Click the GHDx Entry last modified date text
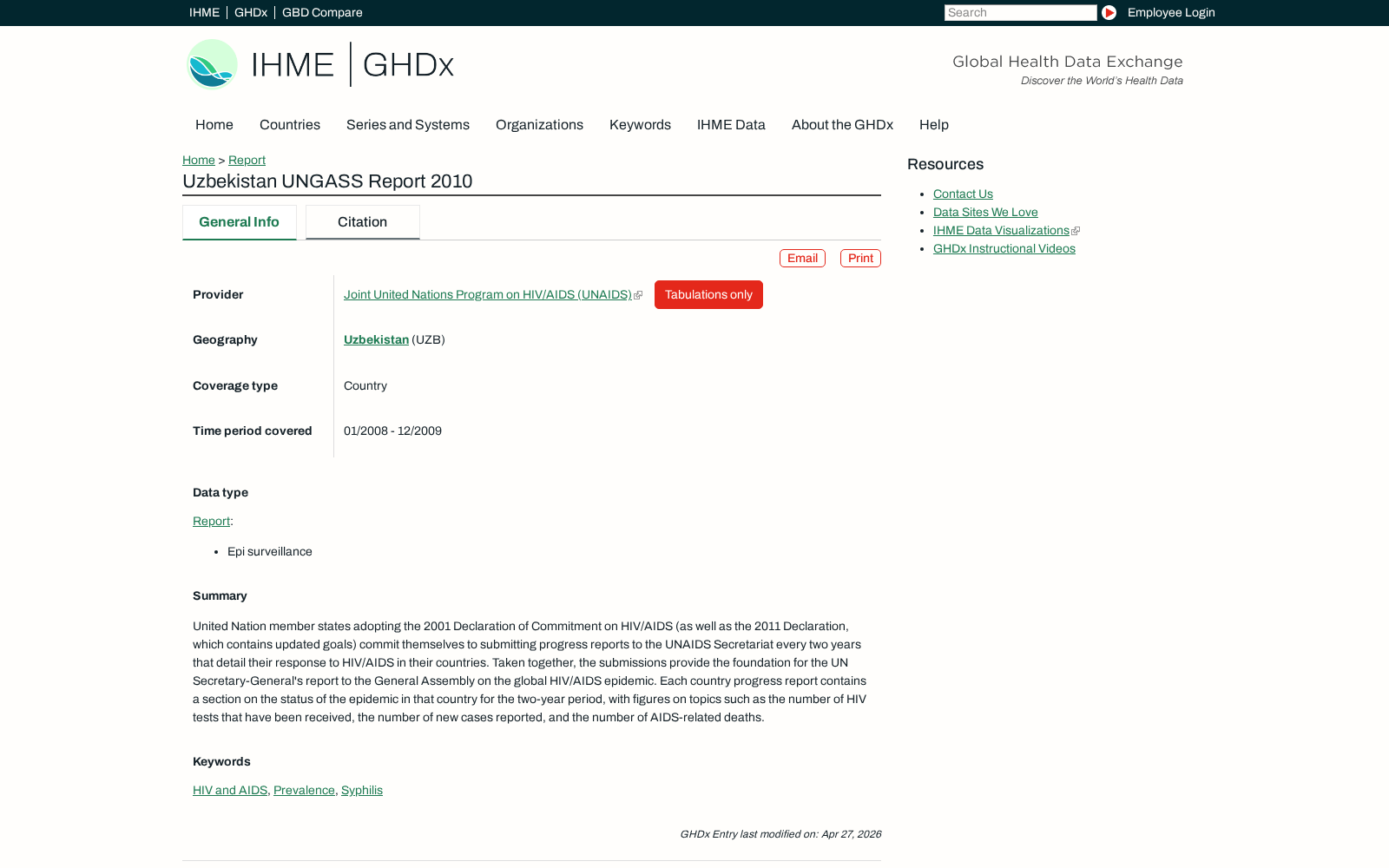 pos(780,834)
